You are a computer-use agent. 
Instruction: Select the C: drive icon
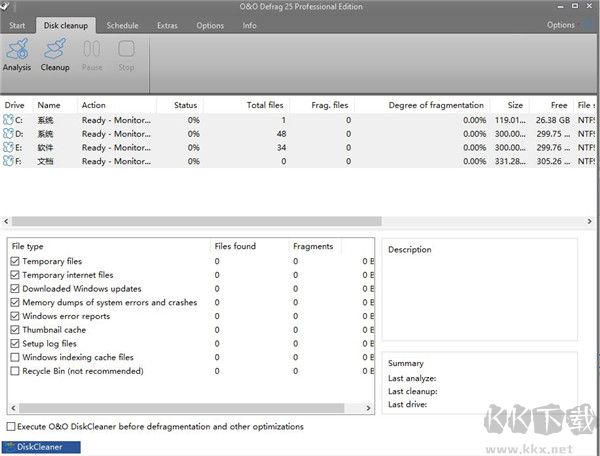tap(11, 120)
